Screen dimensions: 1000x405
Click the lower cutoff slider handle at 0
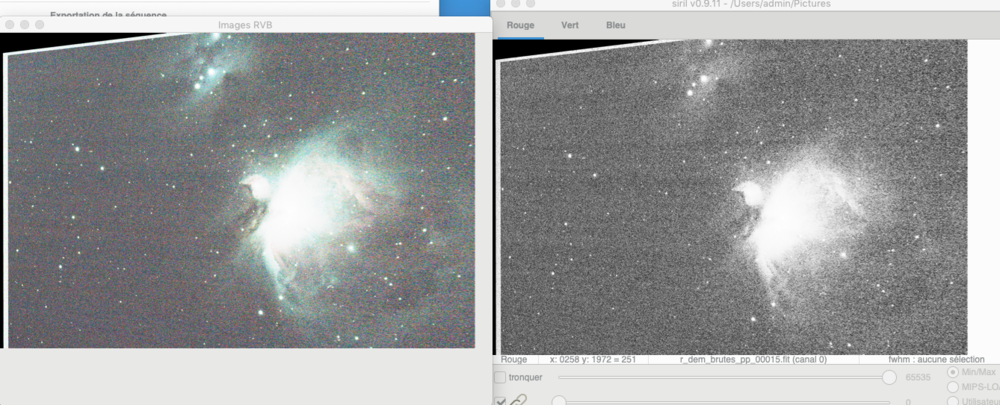(559, 401)
